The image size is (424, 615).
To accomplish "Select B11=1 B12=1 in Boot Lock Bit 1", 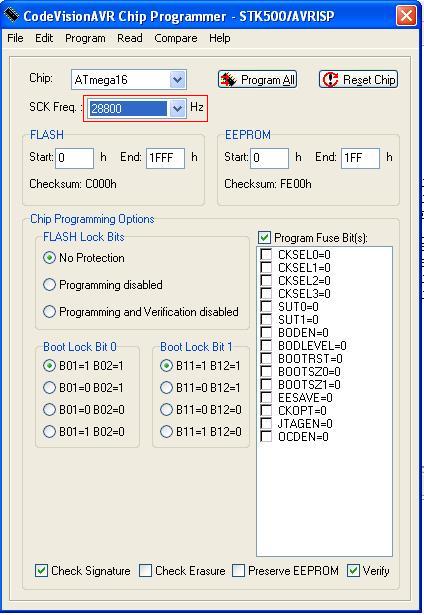I will click(x=166, y=366).
